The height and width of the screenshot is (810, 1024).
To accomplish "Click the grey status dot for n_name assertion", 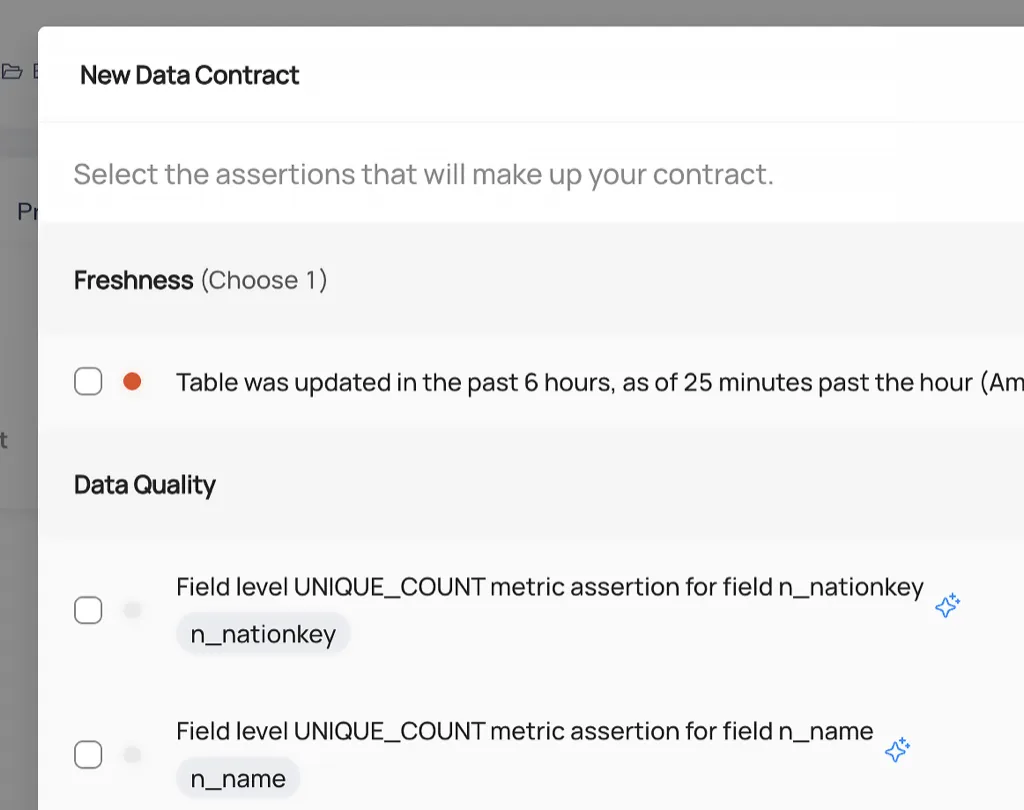I will (x=132, y=755).
